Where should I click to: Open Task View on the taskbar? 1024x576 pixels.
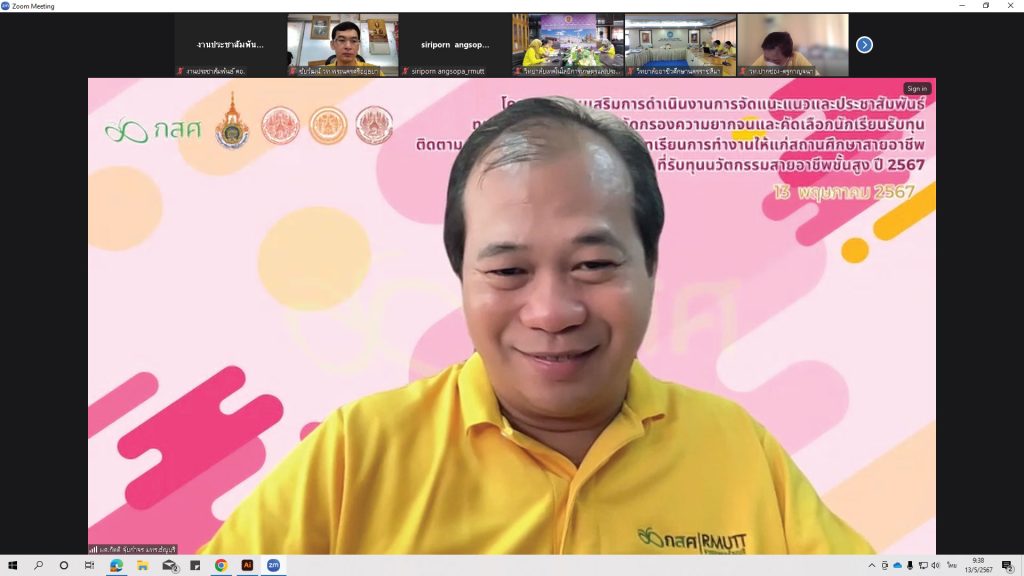89,566
